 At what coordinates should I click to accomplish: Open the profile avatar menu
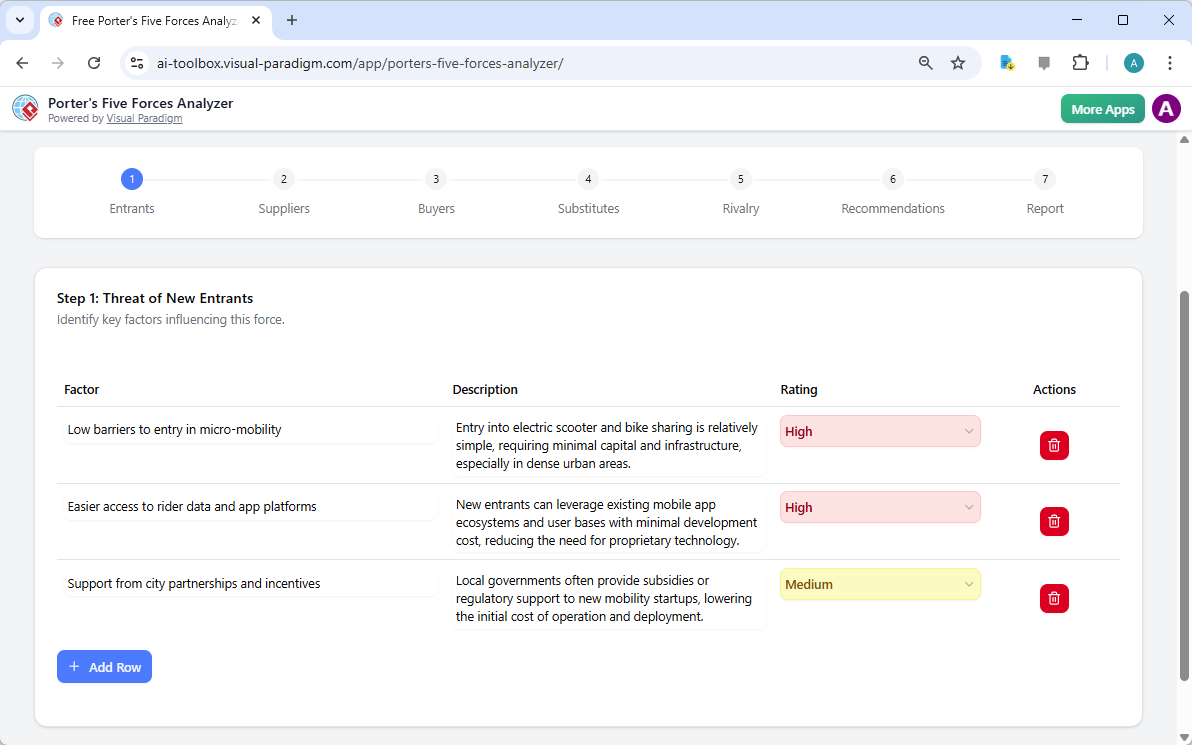1166,108
